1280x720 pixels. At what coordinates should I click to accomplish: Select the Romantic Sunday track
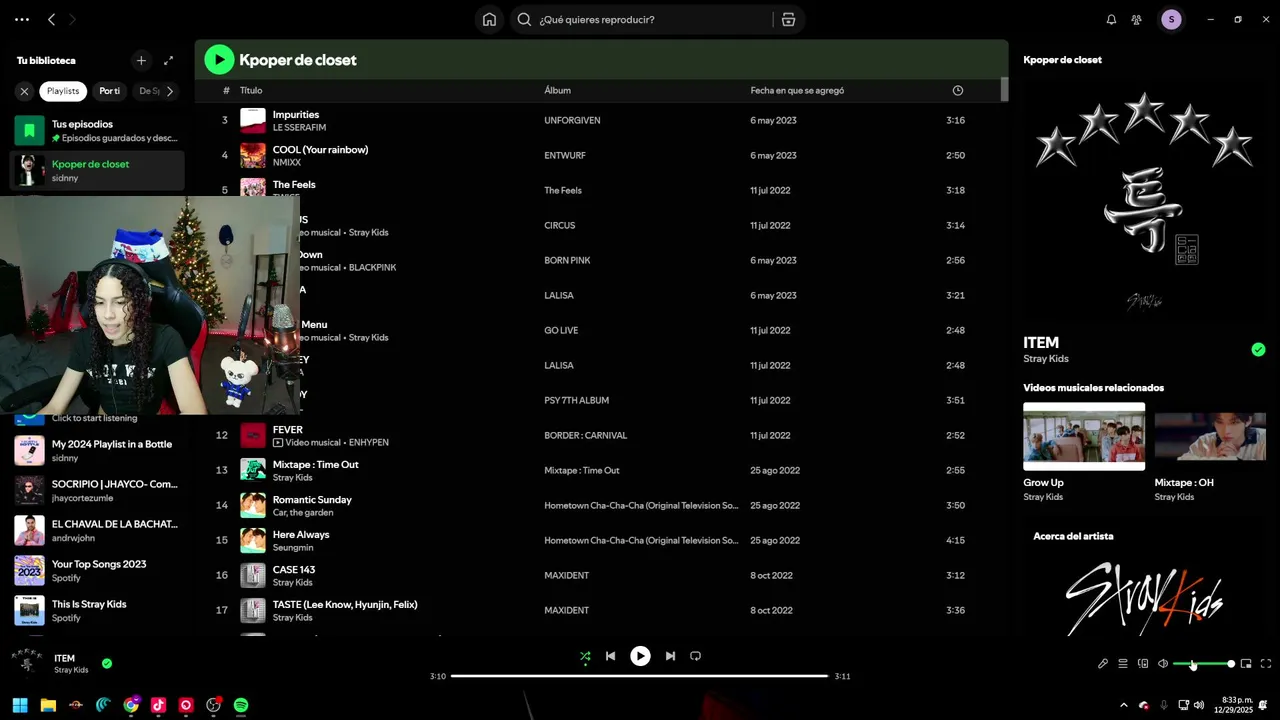(x=600, y=505)
